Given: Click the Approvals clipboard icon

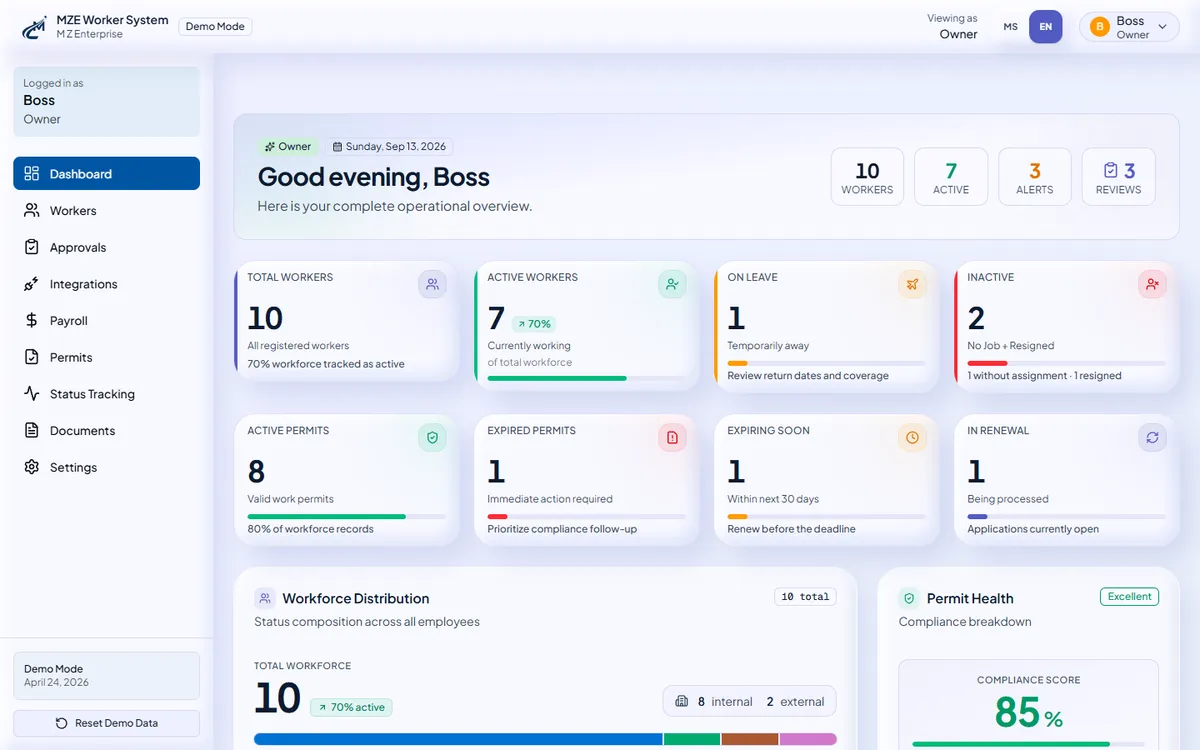Looking at the screenshot, I should tap(32, 247).
